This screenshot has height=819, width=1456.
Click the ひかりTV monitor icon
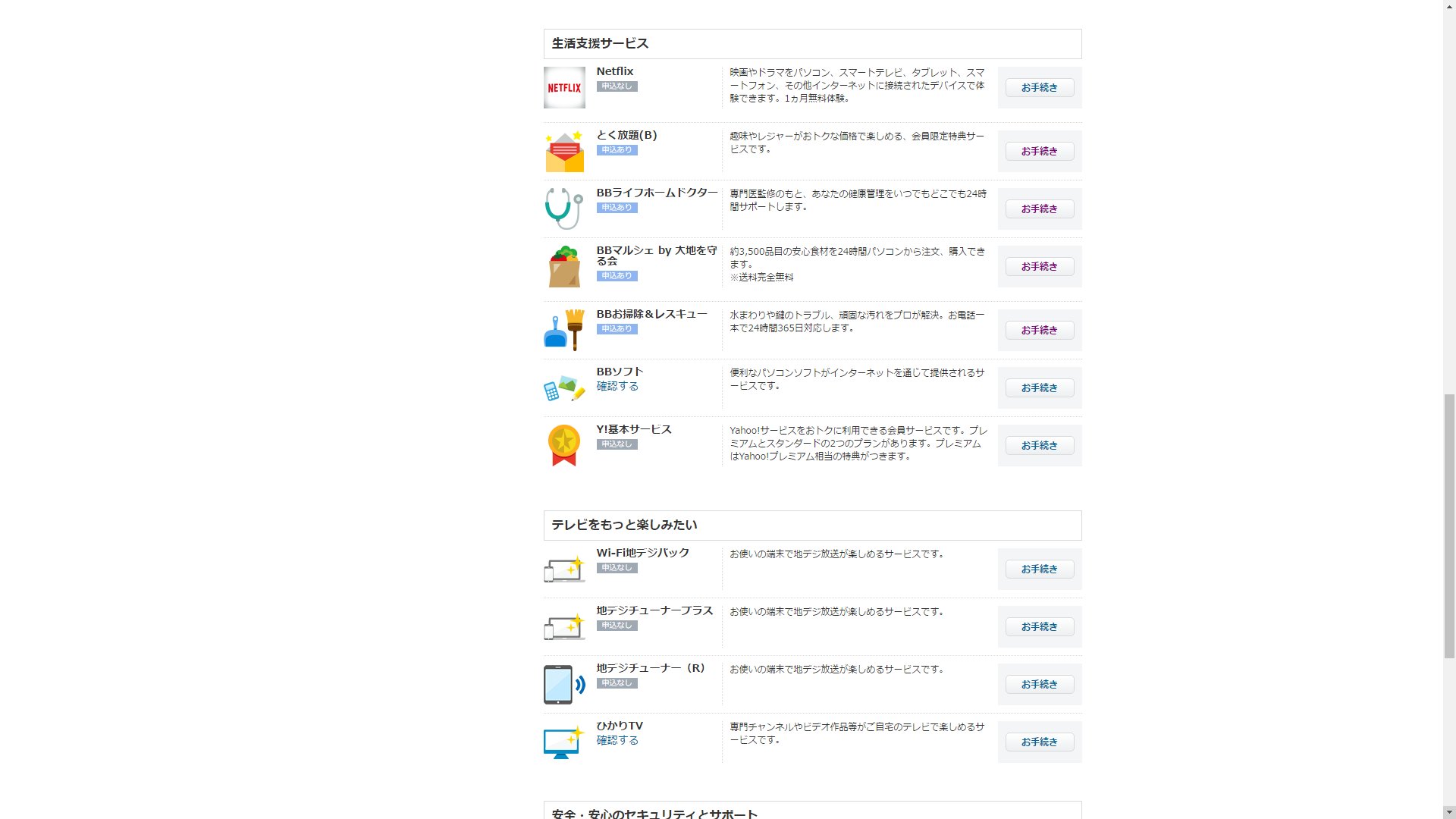click(x=564, y=742)
